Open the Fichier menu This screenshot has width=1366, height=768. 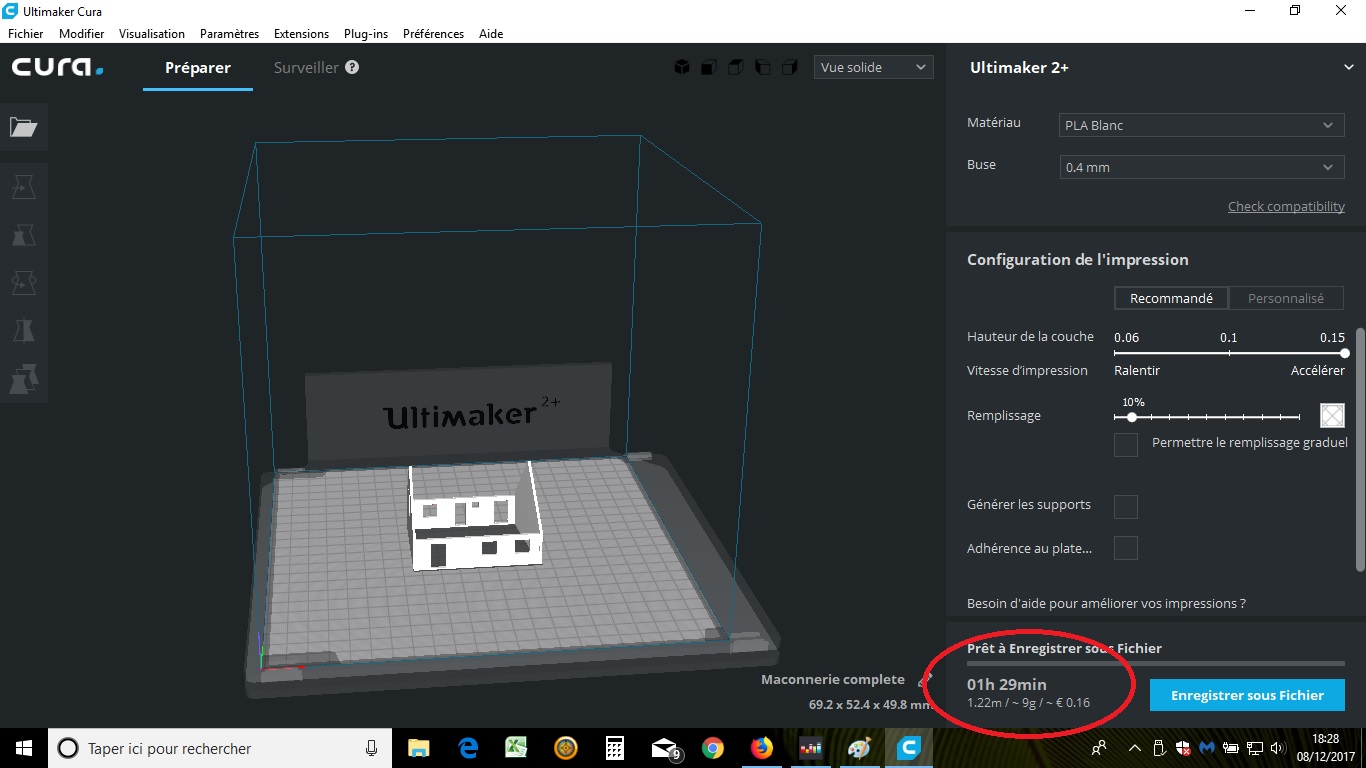(25, 33)
